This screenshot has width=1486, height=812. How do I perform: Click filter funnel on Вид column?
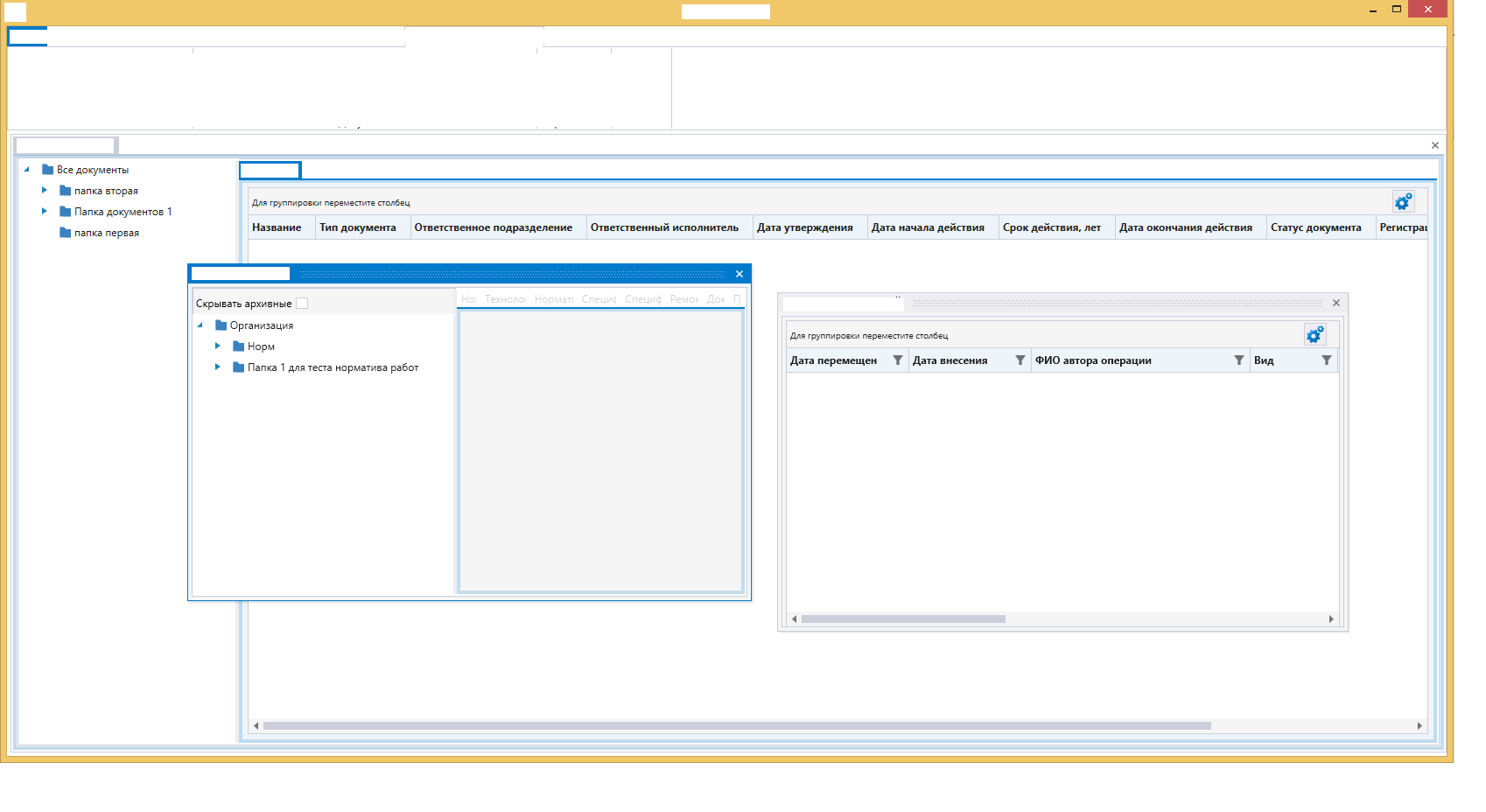[x=1326, y=360]
